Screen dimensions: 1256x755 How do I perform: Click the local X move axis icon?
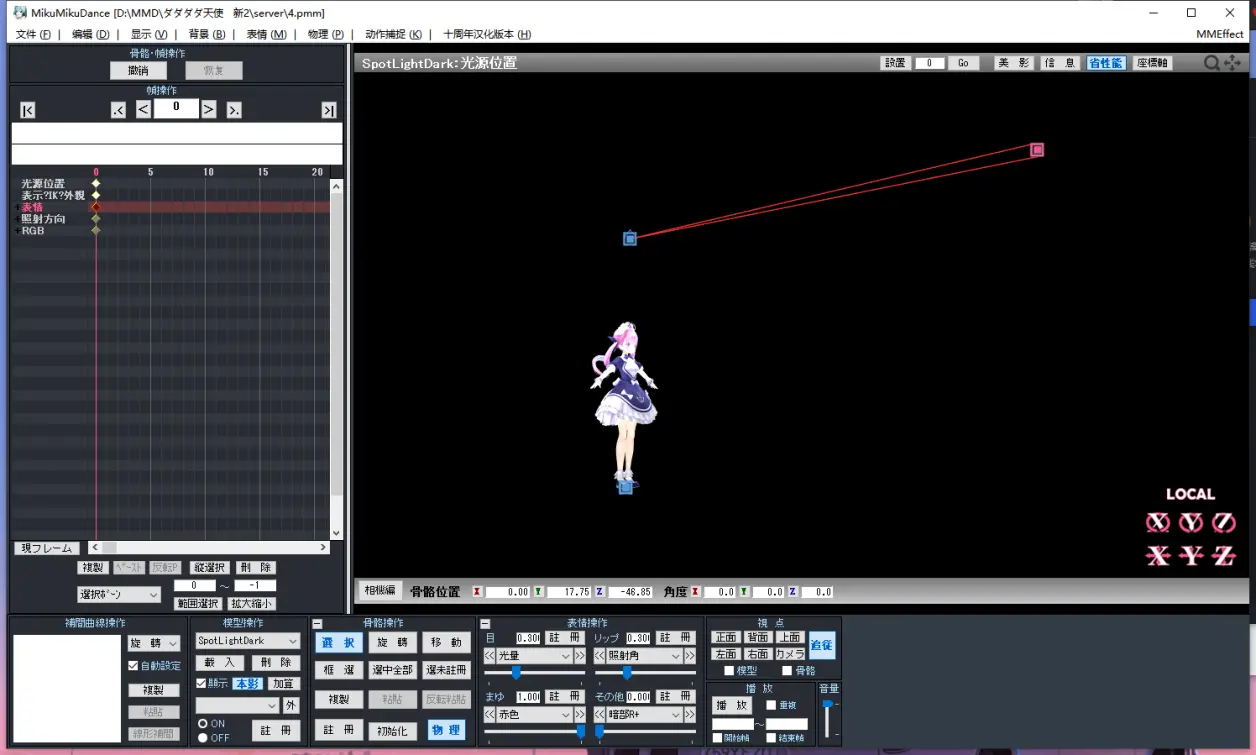pyautogui.click(x=1158, y=556)
